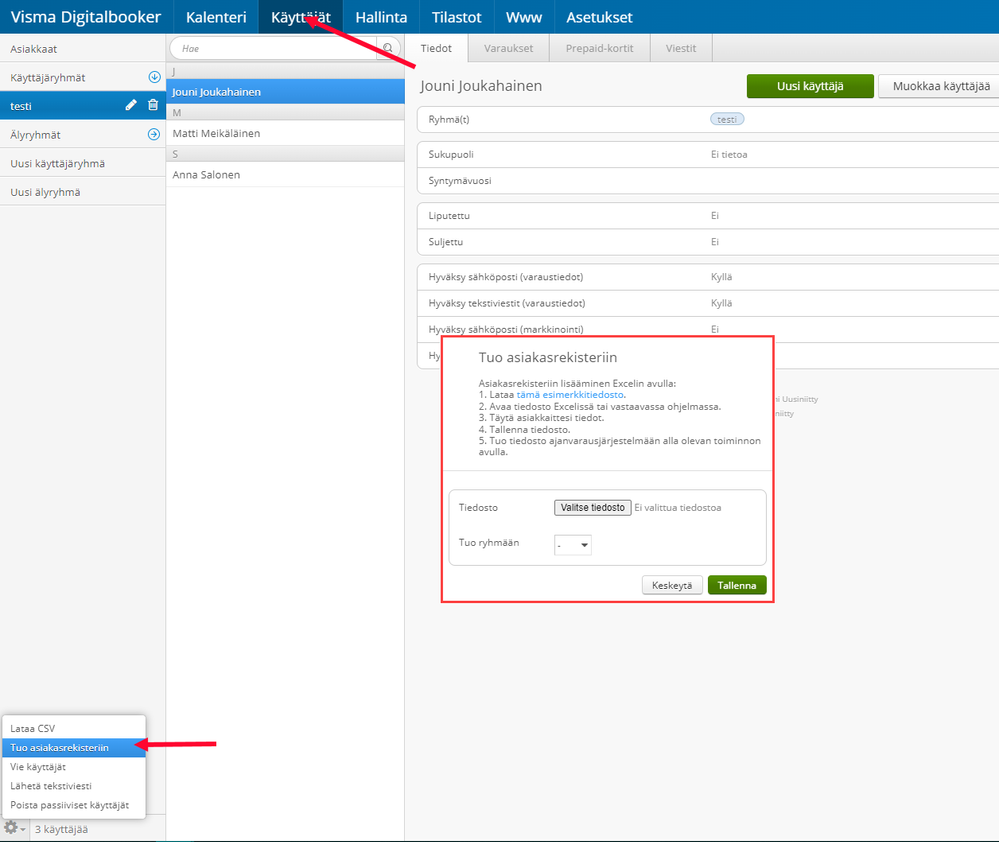The image size is (999, 842).
Task: Click the Visma Digitalbooker logo title
Action: coord(85,17)
